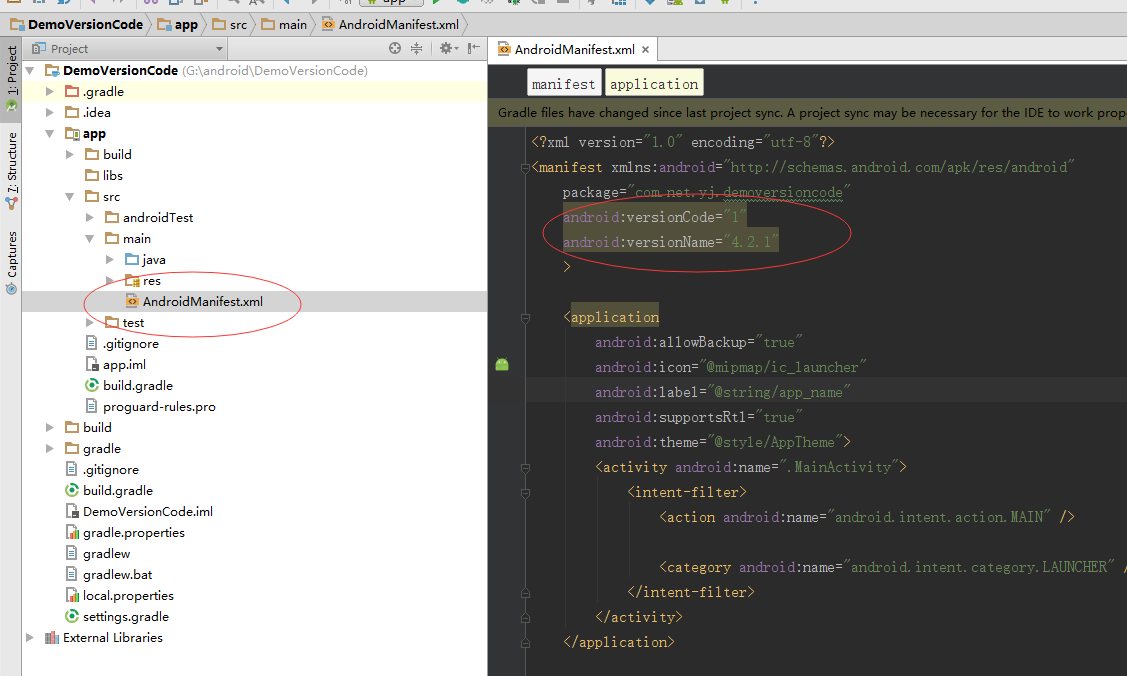1127x676 pixels.
Task: Toggle the Project side tool window tab
Action: pyautogui.click(x=12, y=78)
